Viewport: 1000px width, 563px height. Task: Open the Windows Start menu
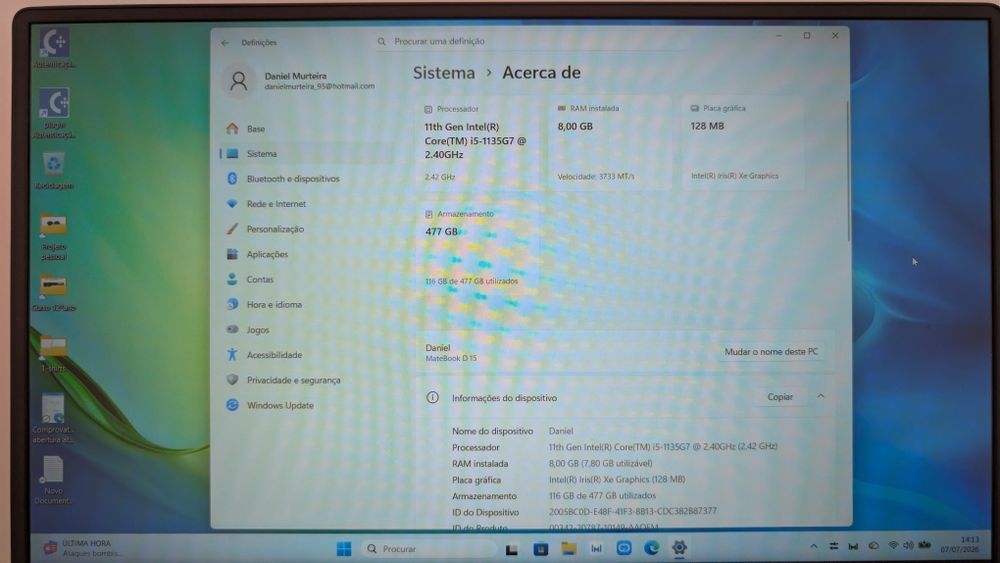344,548
